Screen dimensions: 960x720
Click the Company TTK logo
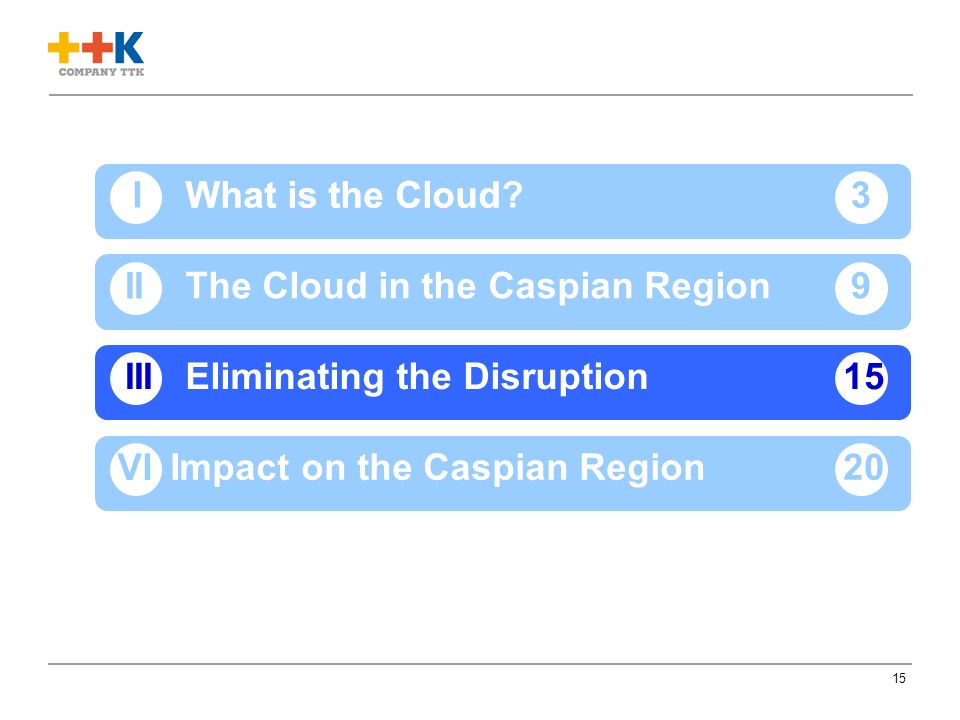[x=96, y=54]
